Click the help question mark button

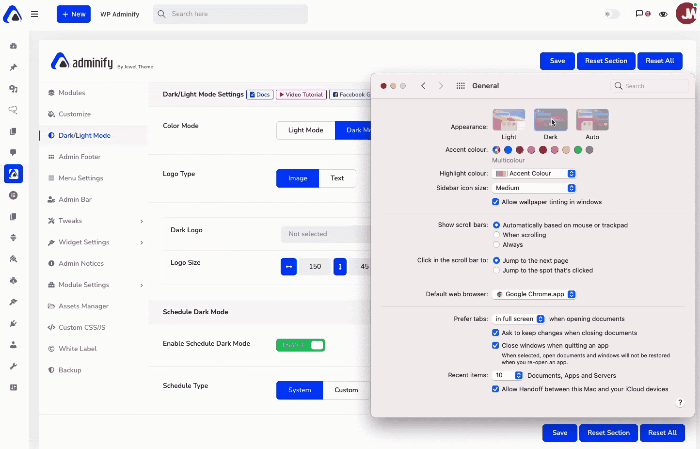click(x=680, y=402)
